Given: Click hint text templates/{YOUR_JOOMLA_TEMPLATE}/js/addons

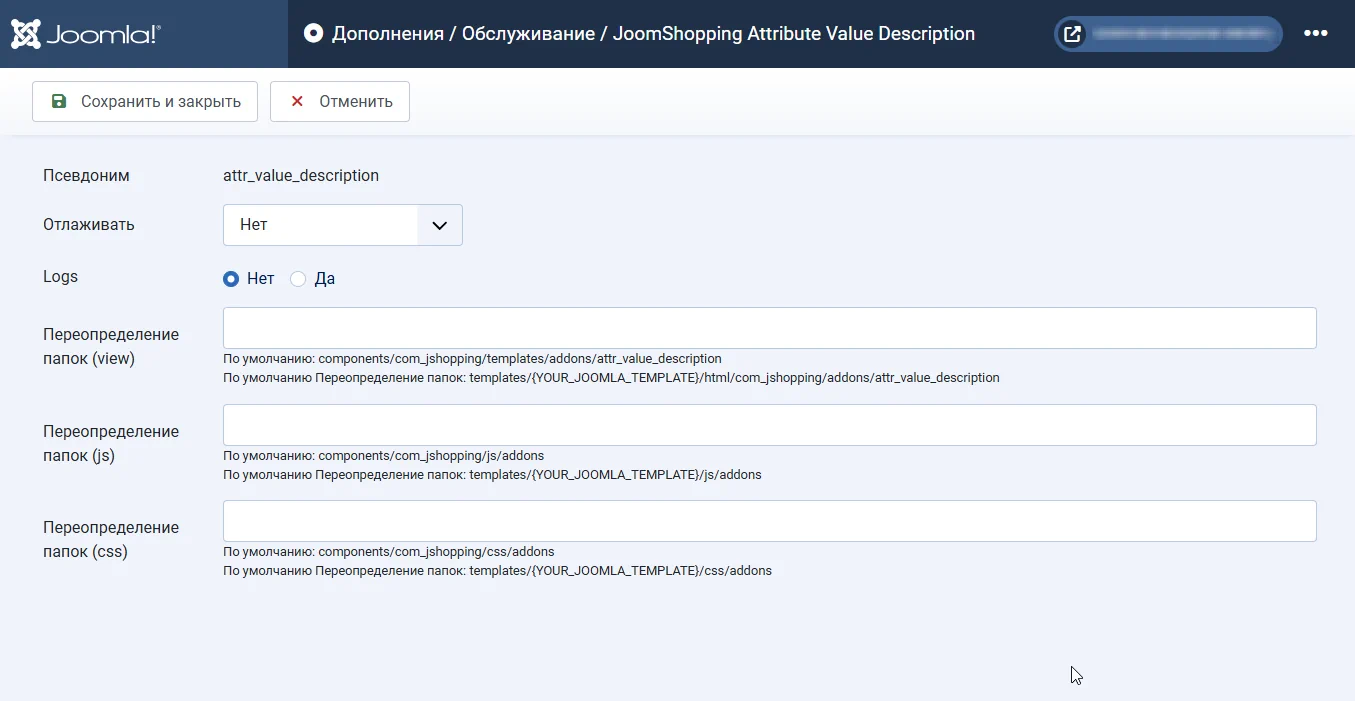Looking at the screenshot, I should click(x=615, y=475).
